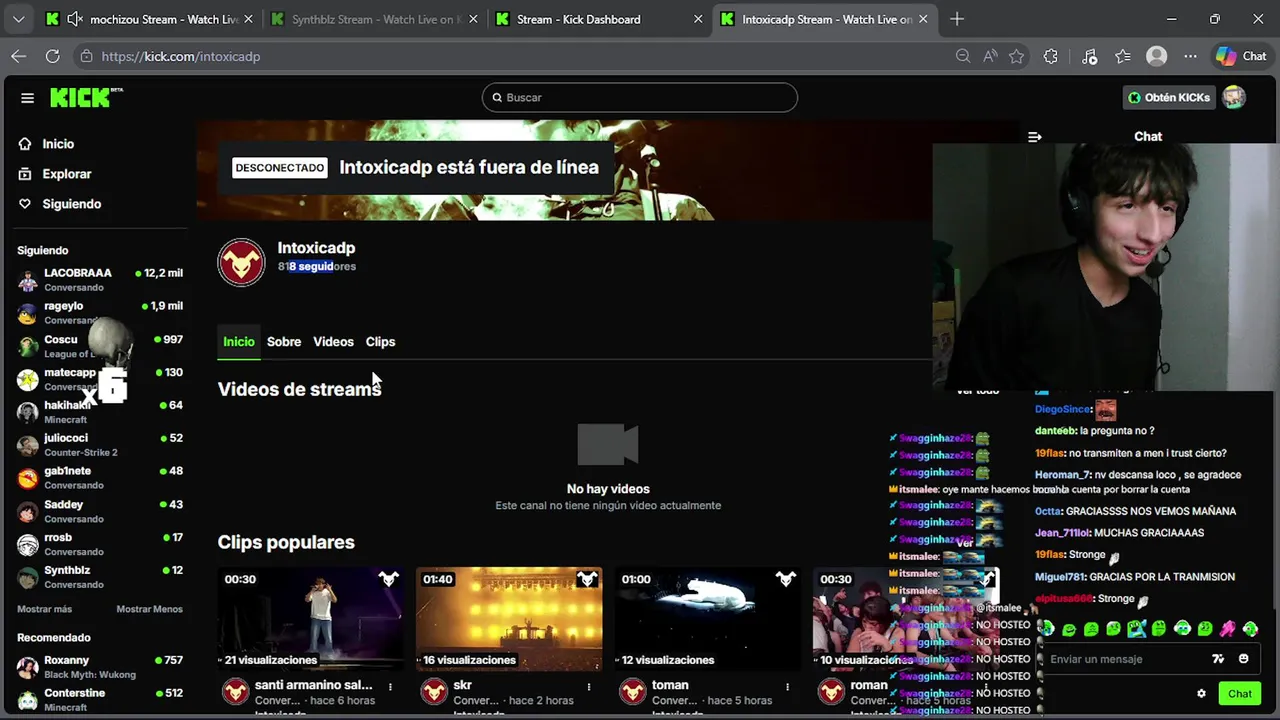This screenshot has width=1280, height=720.
Task: Open the browser settings three-dots menu
Action: pos(1190,57)
